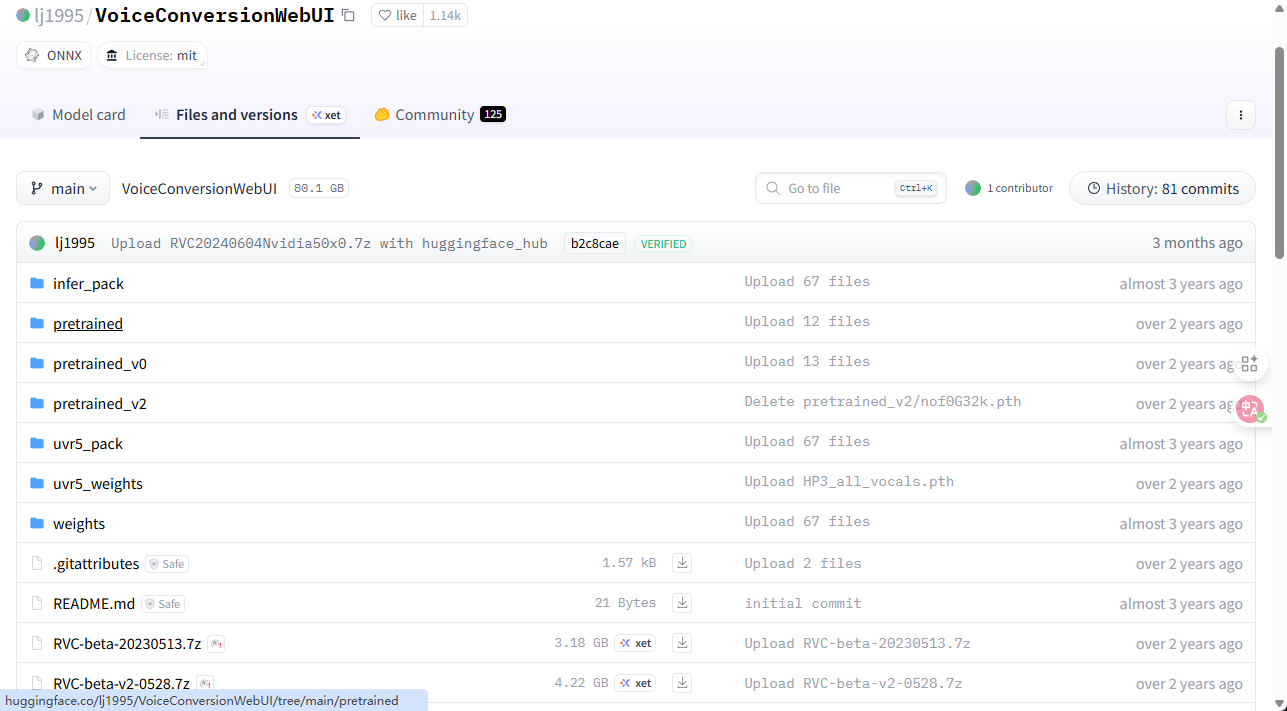Download the .gitattributes file
Image resolution: width=1287 pixels, height=711 pixels.
coord(682,563)
